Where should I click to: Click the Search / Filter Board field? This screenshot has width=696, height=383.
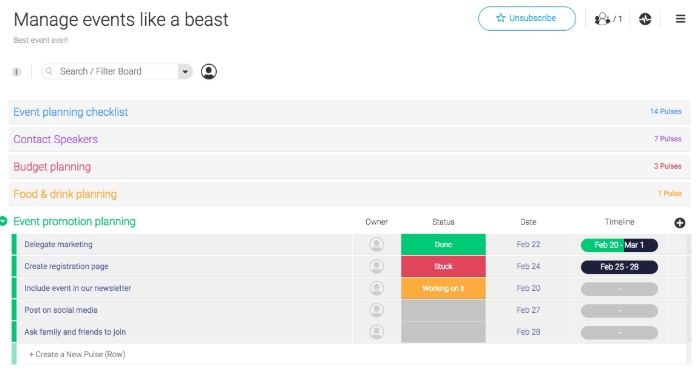pyautogui.click(x=110, y=71)
